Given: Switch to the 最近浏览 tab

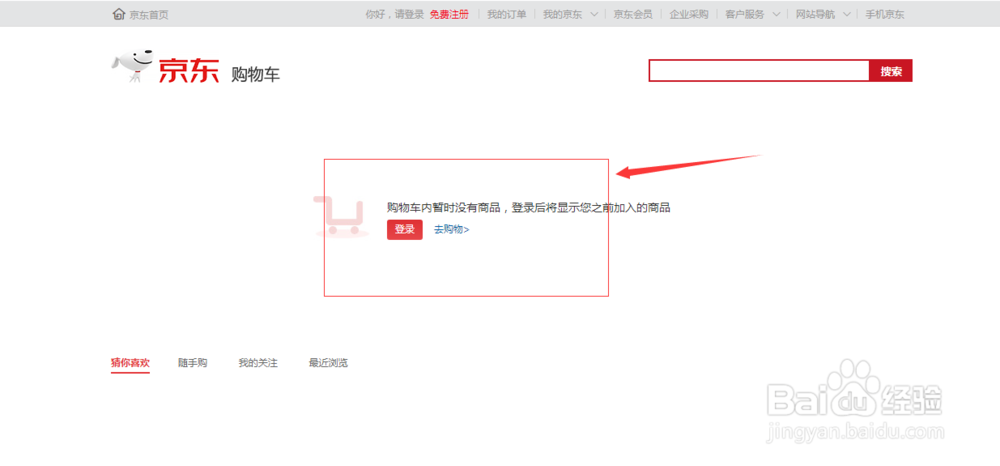Looking at the screenshot, I should [328, 363].
